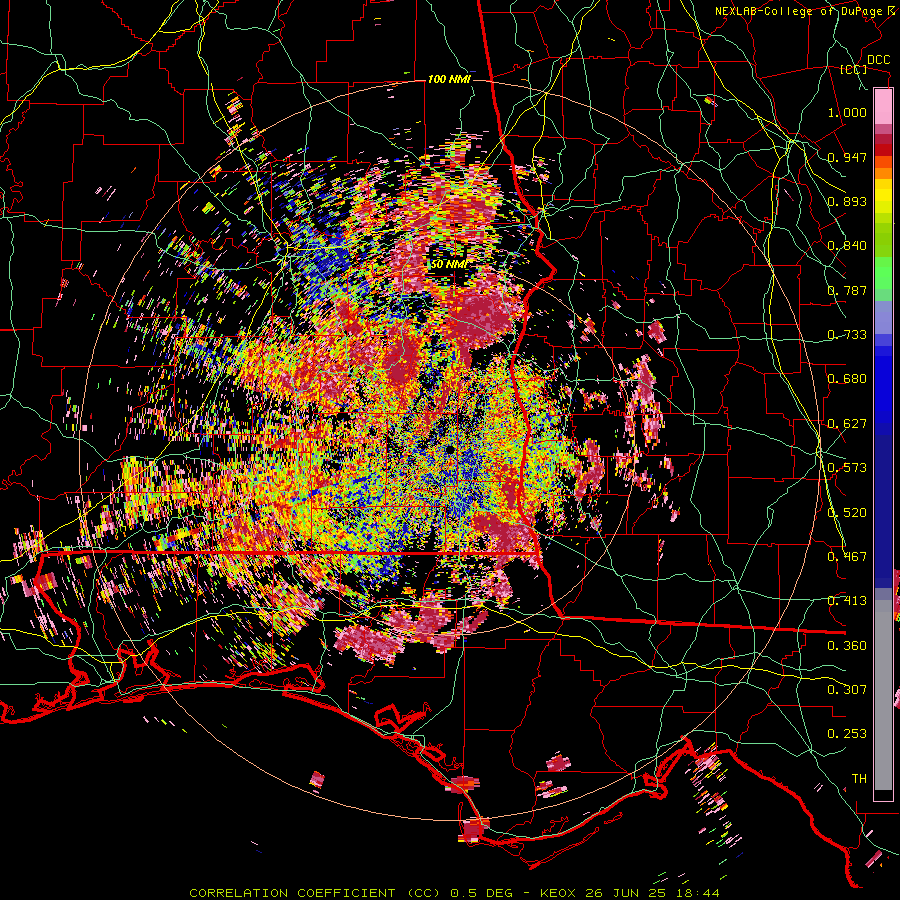Viewport: 900px width, 900px height.
Task: Click the 100 NMI range ring label
Action: point(449,79)
